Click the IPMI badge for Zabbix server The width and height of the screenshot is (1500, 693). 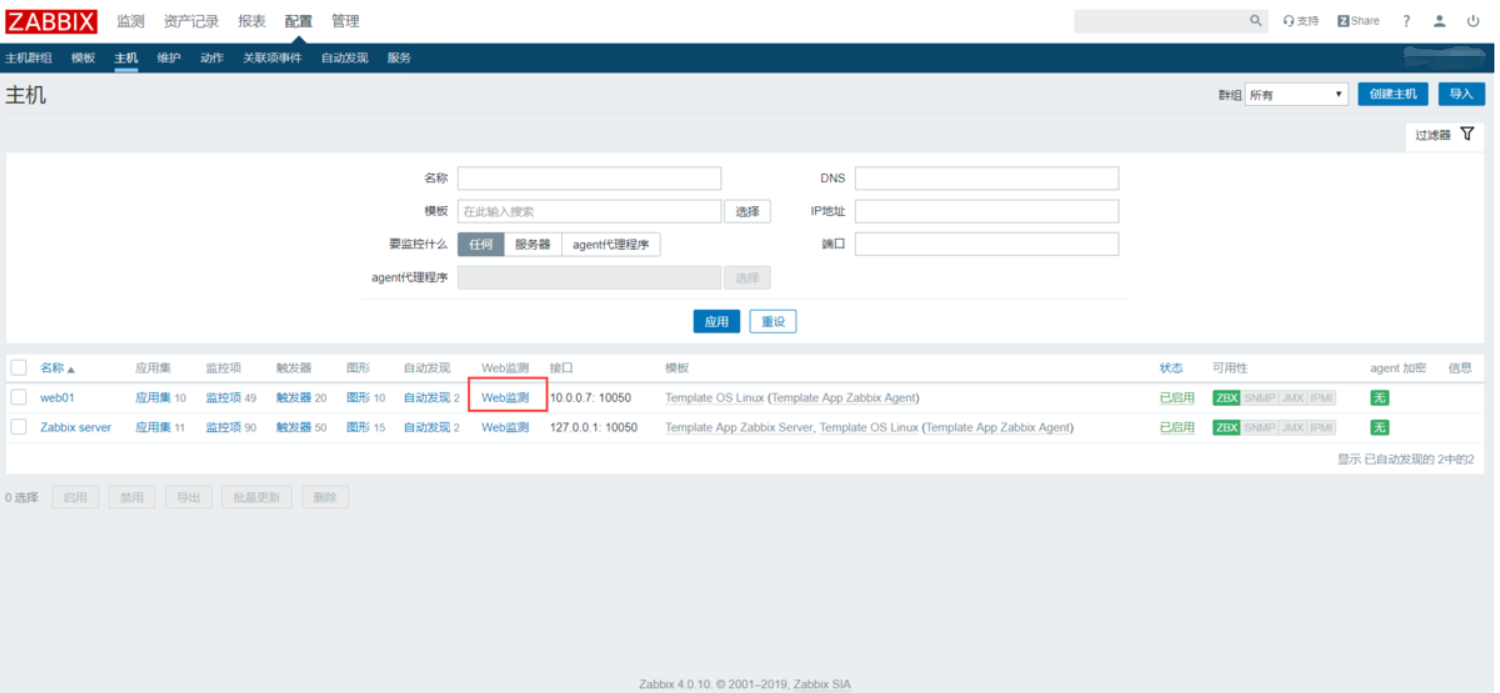click(x=1322, y=428)
